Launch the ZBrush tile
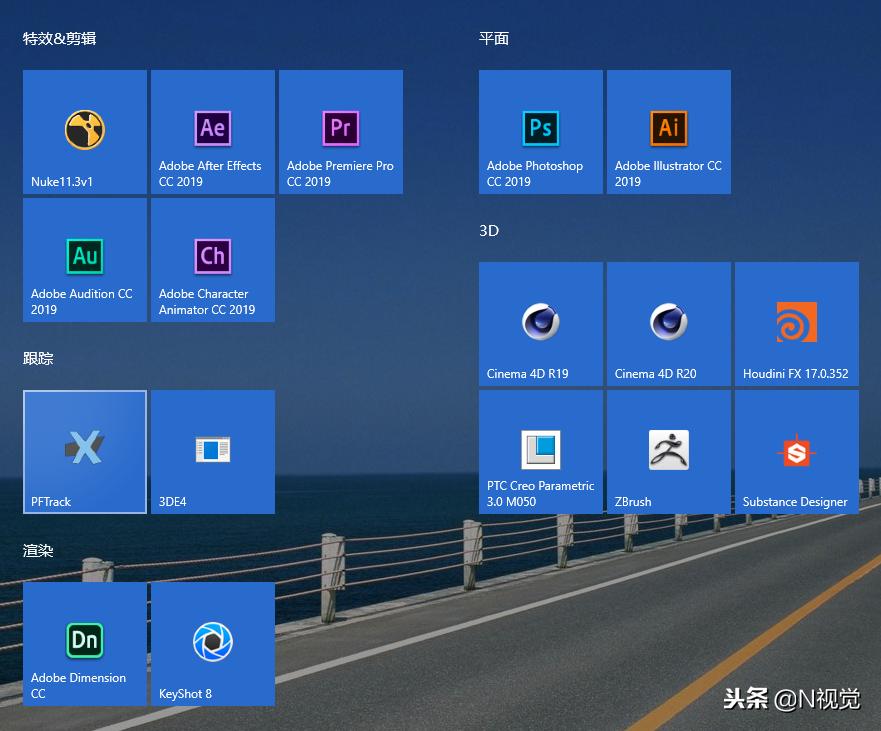Viewport: 881px width, 731px height. coord(669,452)
